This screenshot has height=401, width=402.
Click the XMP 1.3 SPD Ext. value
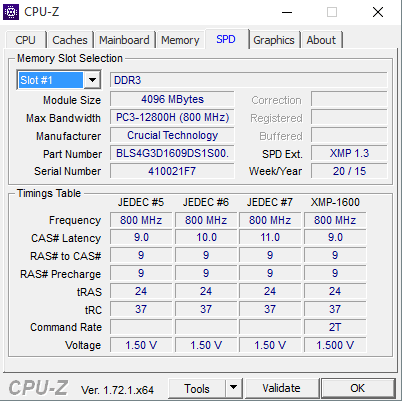click(349, 153)
